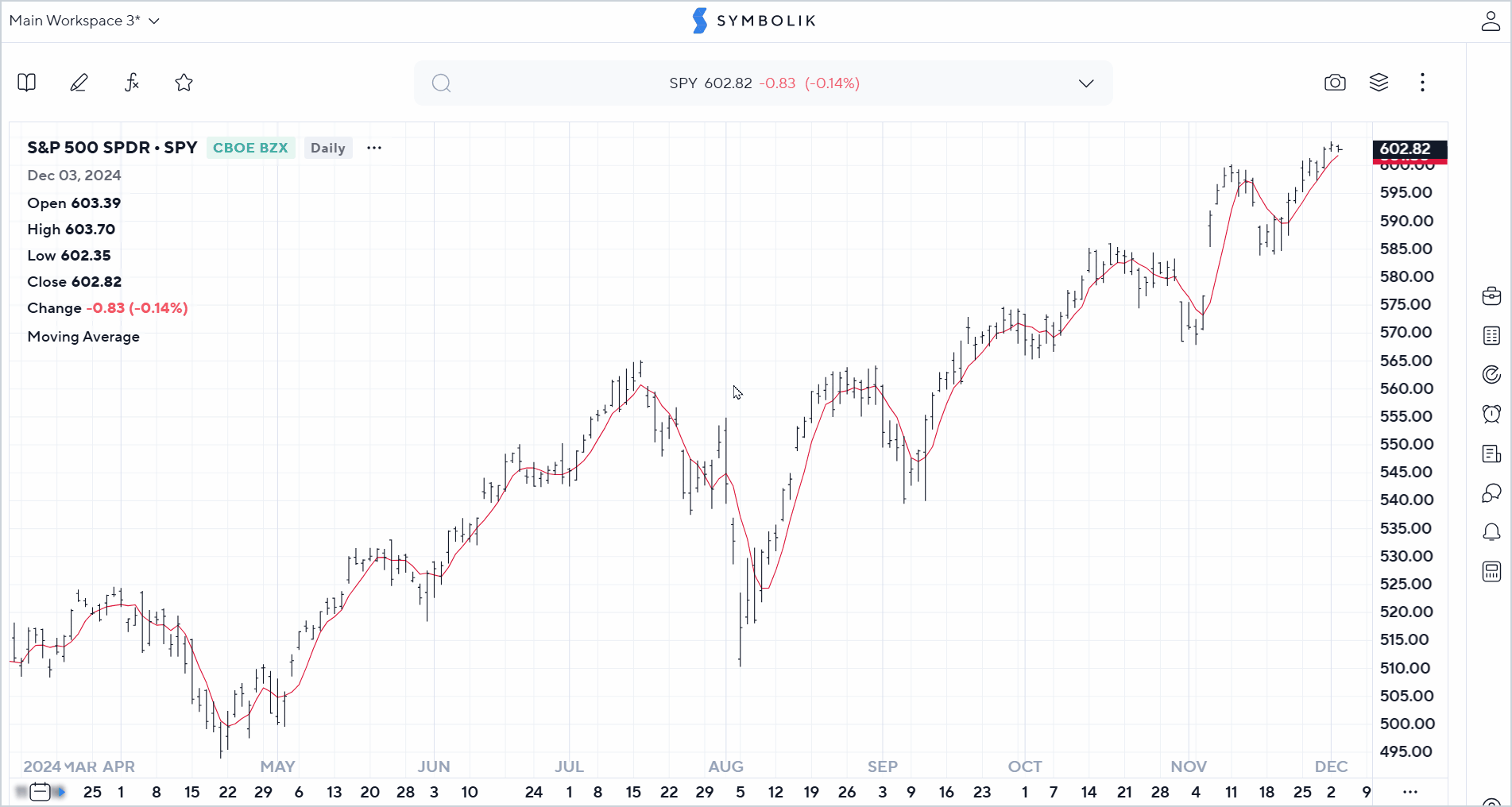Viewport: 1512px width, 807px height.
Task: Open the briefcase portfolio sidebar icon
Action: pos(1491,296)
